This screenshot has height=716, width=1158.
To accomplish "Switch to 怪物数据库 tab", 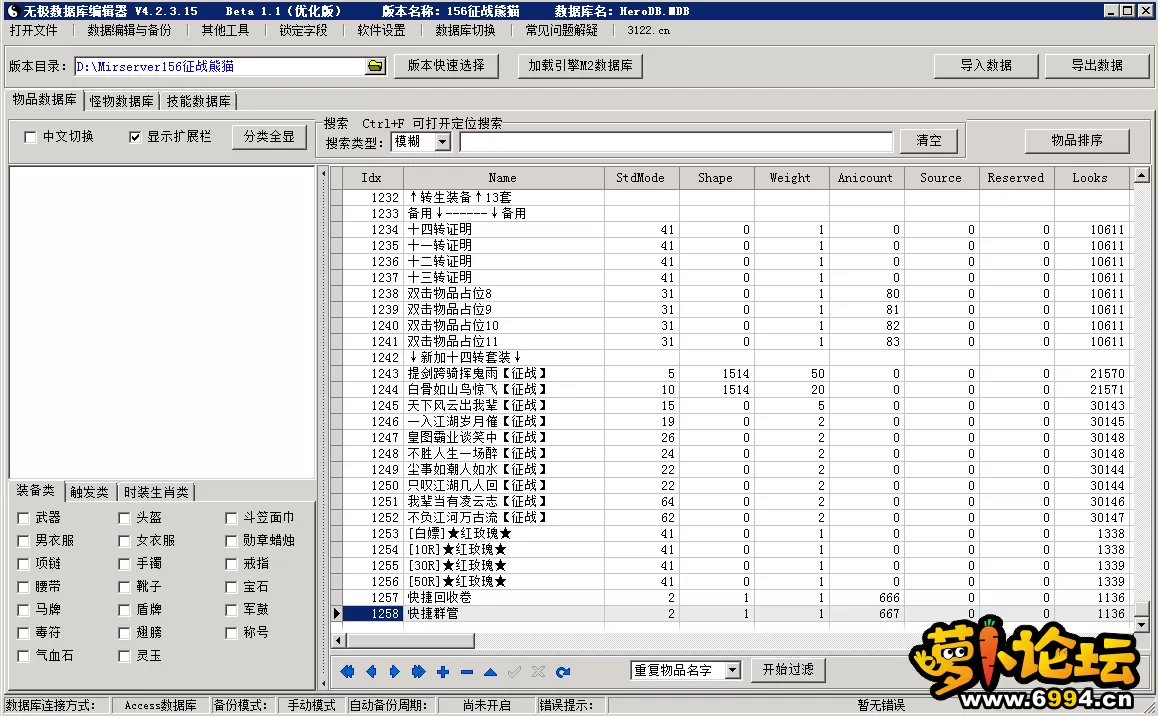I will [121, 101].
